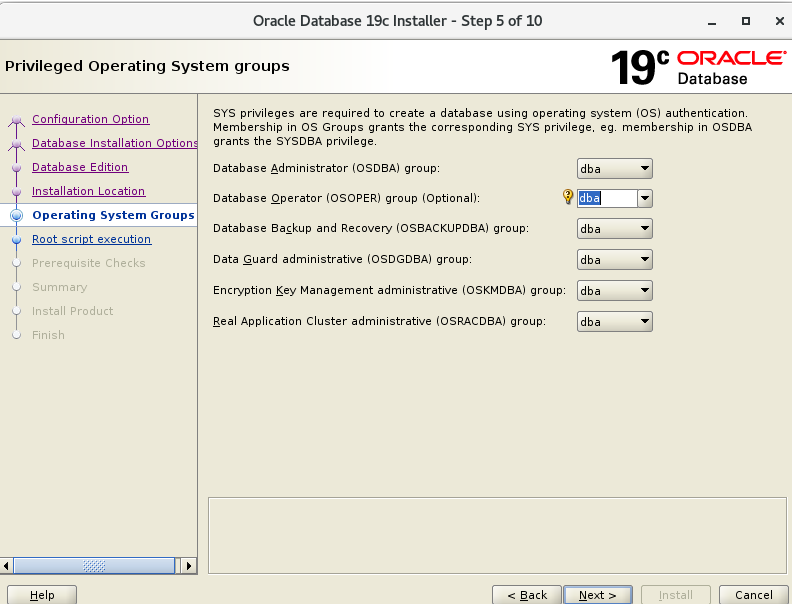
Task: Click the sidebar scroll right arrow
Action: (x=188, y=566)
